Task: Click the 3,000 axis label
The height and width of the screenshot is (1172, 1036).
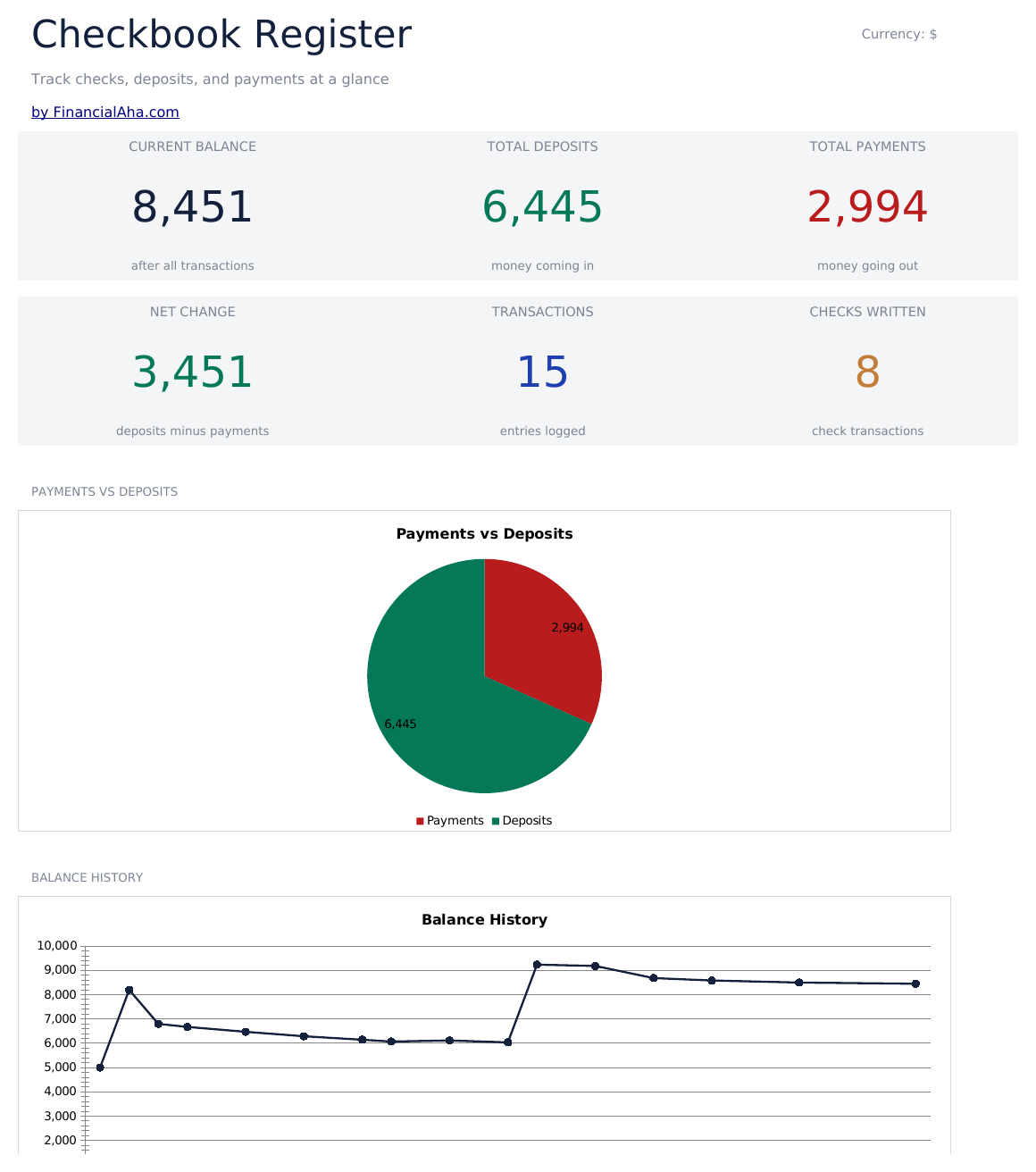Action: click(x=60, y=1116)
